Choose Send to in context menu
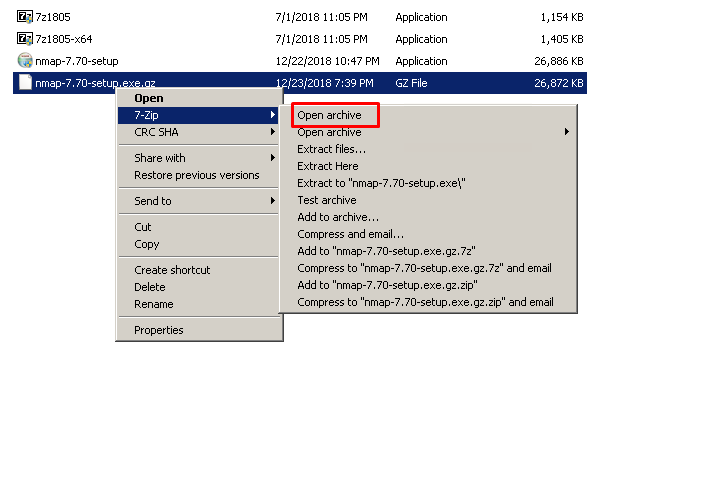Image resolution: width=722 pixels, height=494 pixels. point(200,201)
